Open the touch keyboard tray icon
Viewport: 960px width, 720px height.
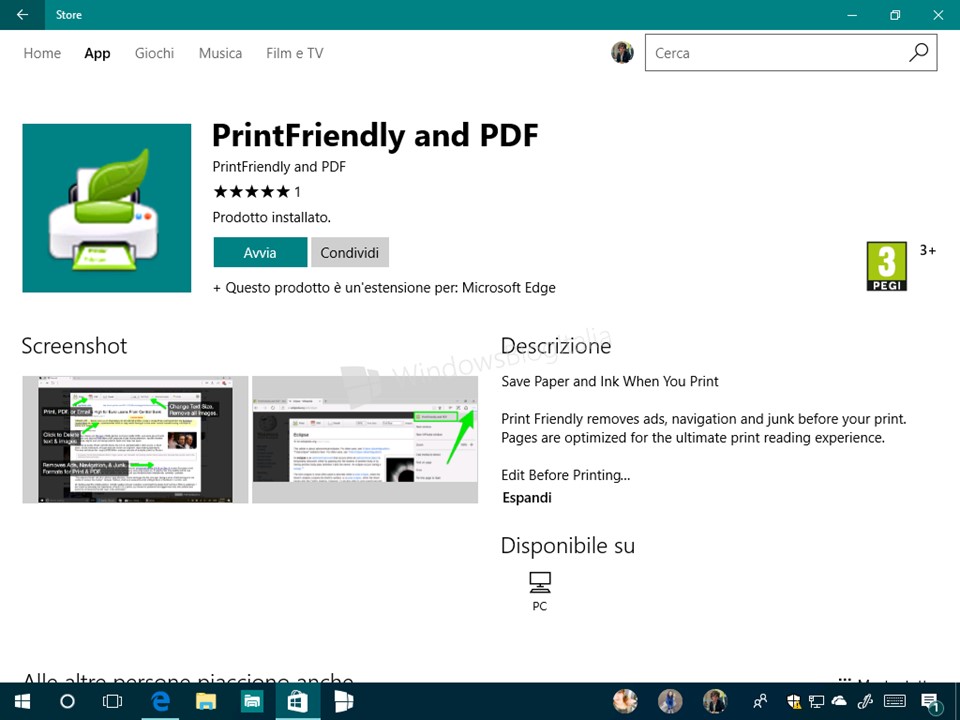(895, 701)
